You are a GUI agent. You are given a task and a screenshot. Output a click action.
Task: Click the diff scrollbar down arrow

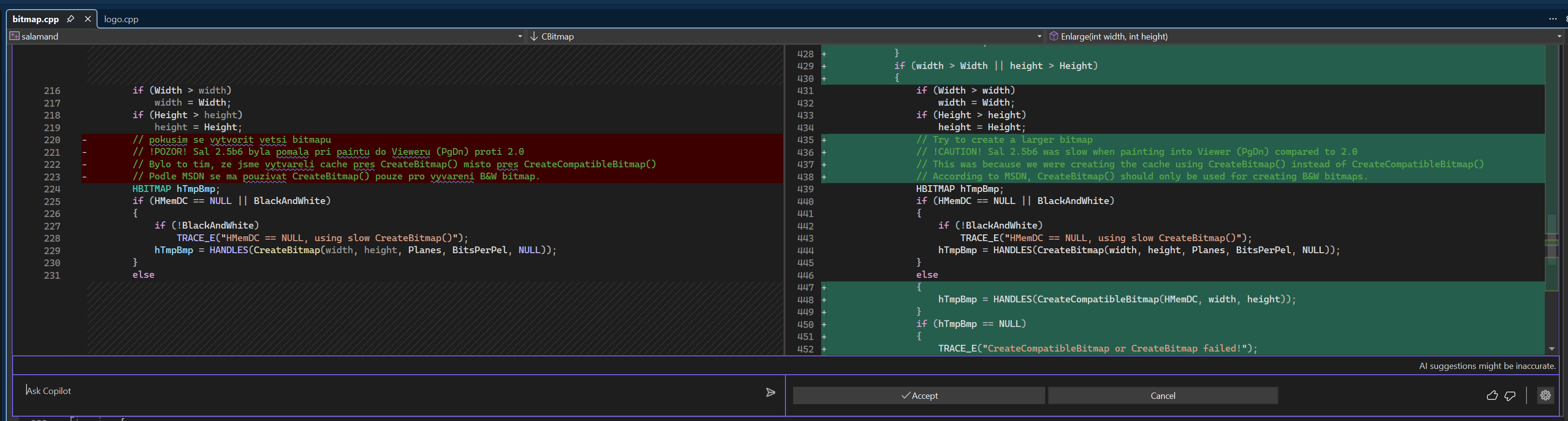point(1552,349)
